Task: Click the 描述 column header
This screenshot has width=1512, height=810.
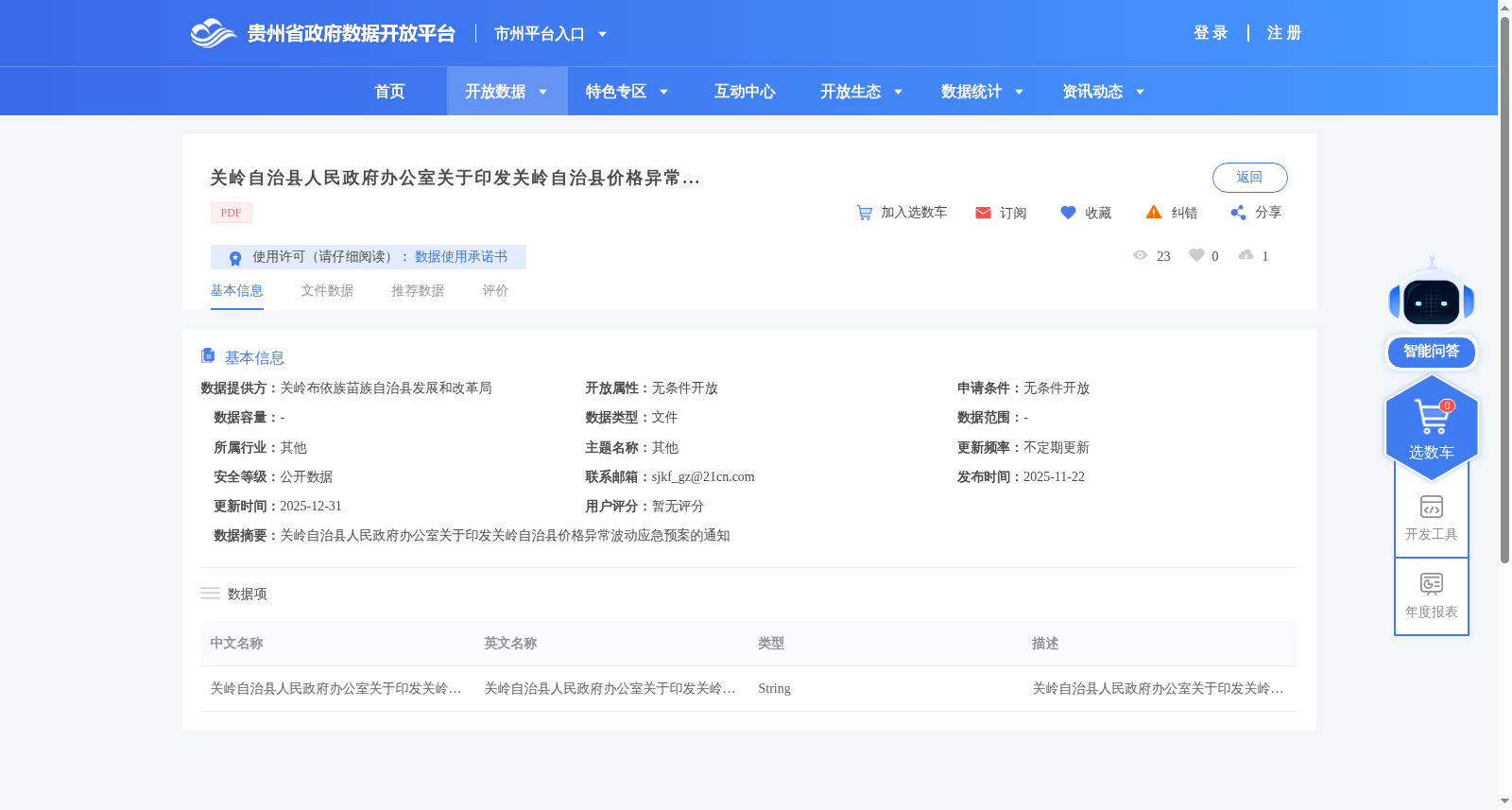Action: (1045, 643)
